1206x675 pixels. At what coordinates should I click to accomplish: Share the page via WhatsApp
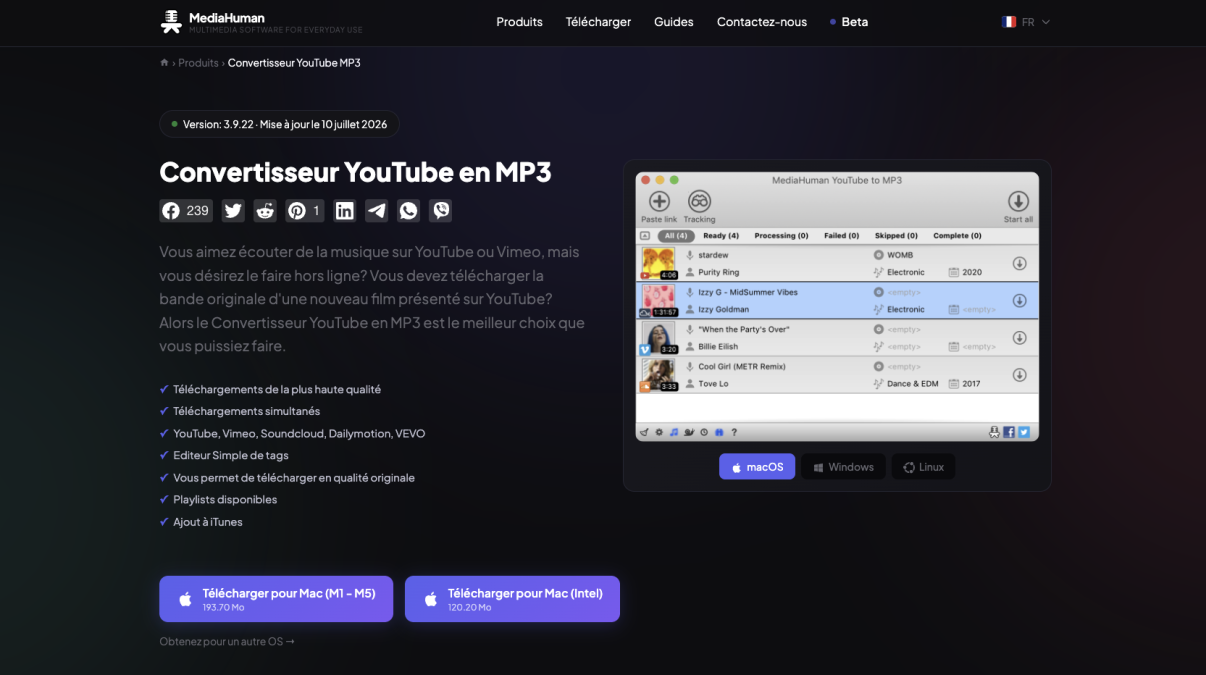[408, 210]
